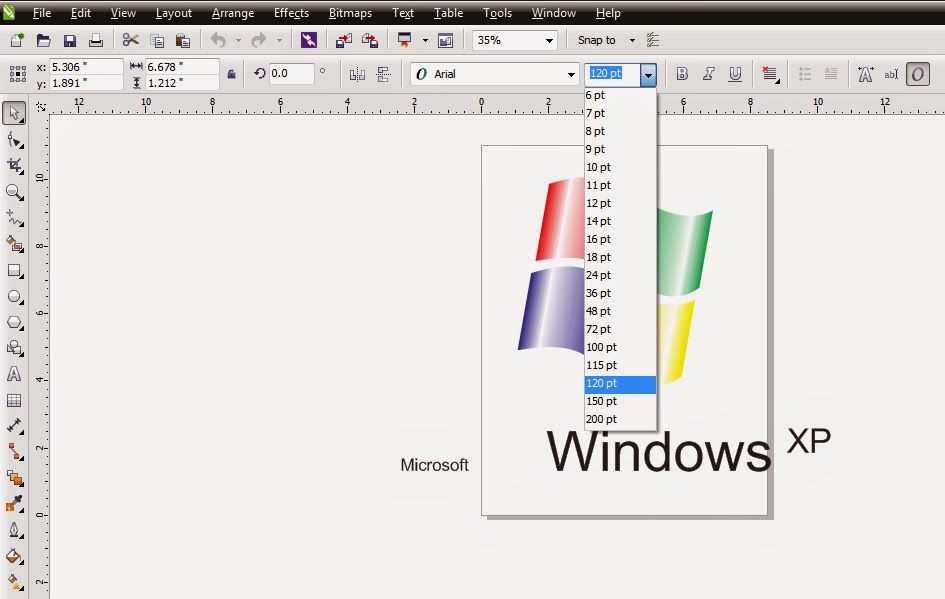Screen dimensions: 945x599
Task: Toggle bold formatting on the text
Action: (682, 73)
